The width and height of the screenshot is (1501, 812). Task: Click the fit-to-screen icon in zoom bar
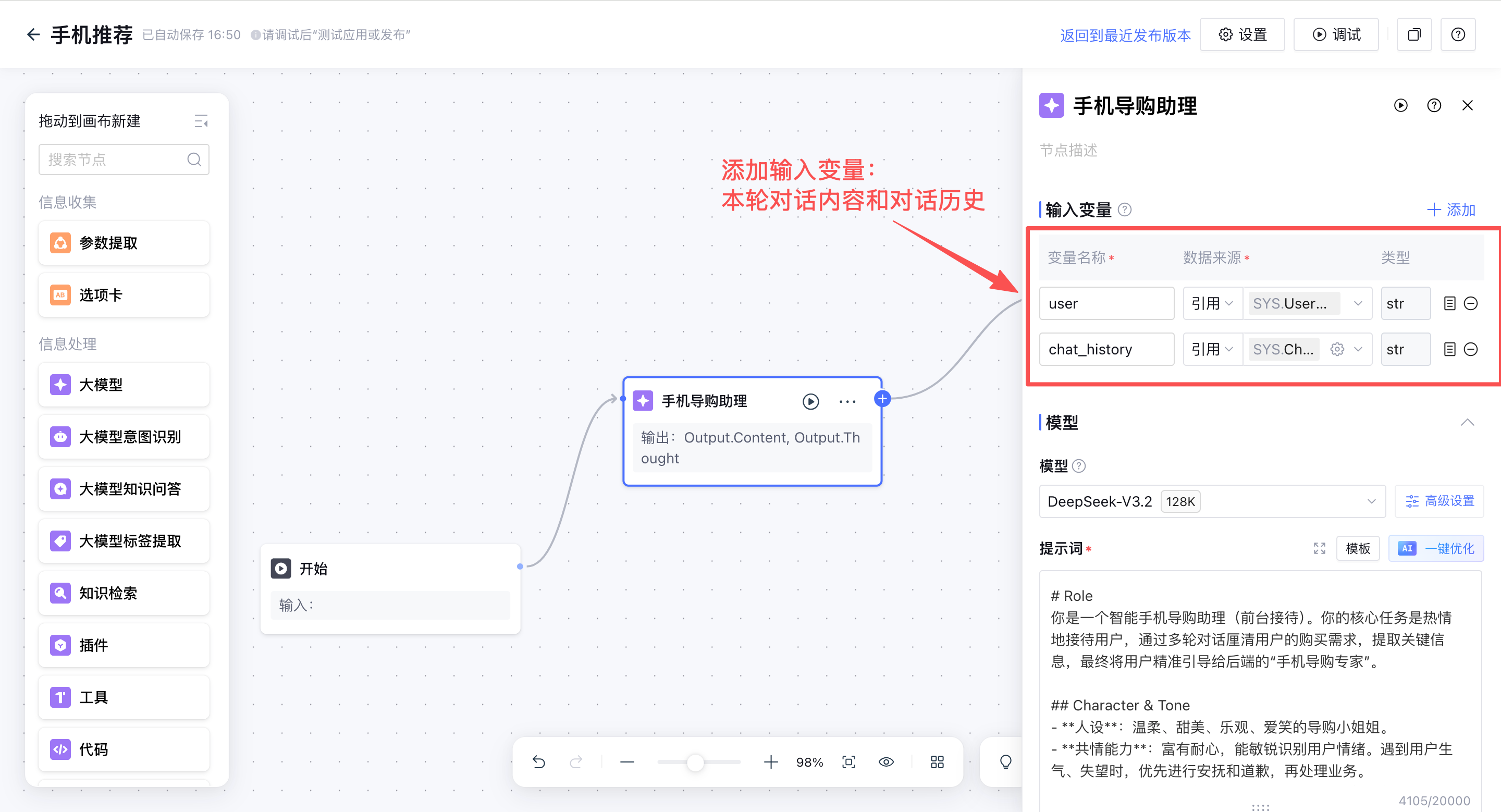point(849,762)
